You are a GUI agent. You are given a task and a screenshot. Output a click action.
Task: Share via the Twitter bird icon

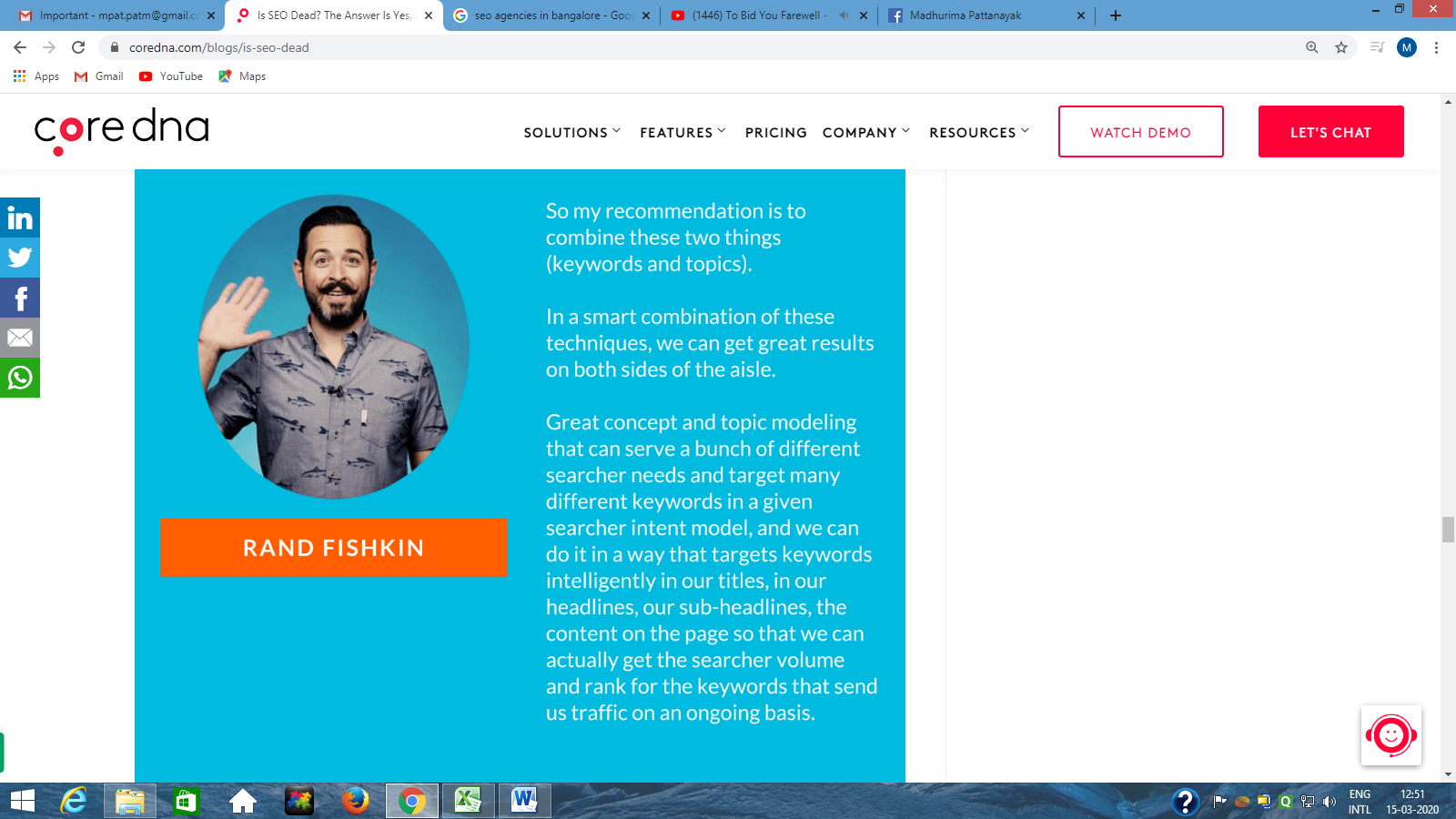(20, 258)
